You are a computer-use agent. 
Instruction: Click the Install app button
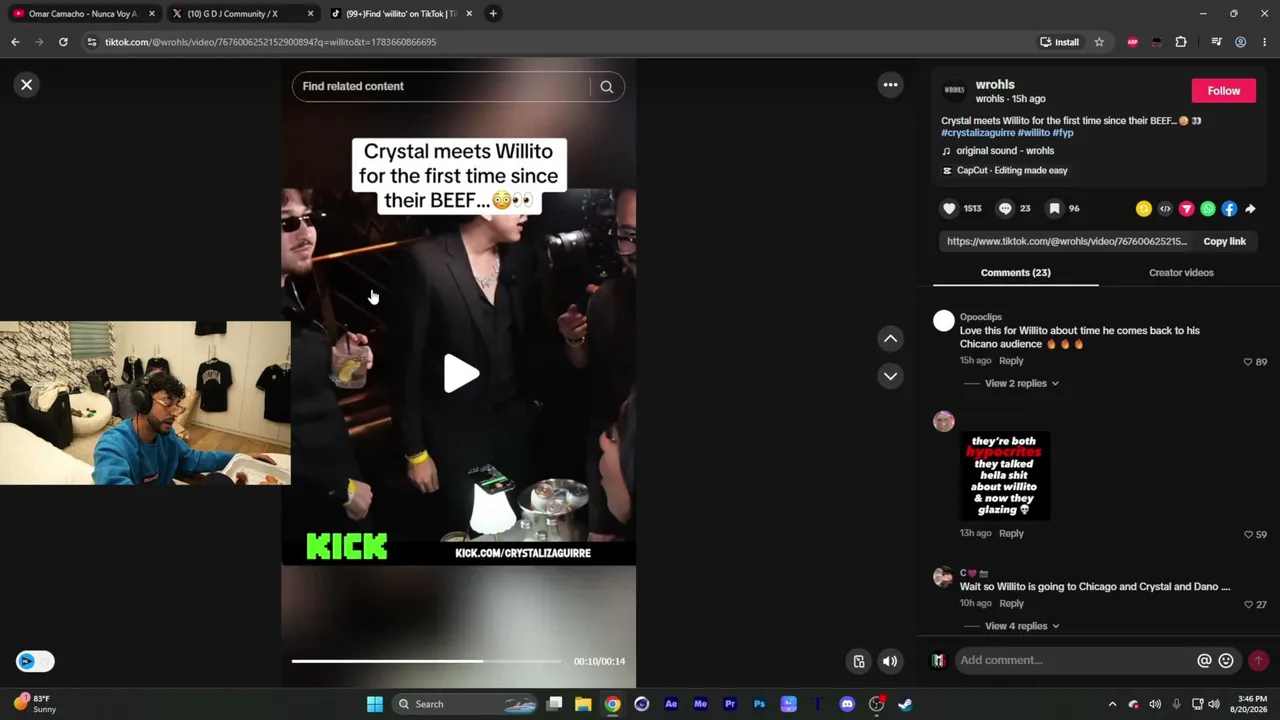[x=1059, y=42]
